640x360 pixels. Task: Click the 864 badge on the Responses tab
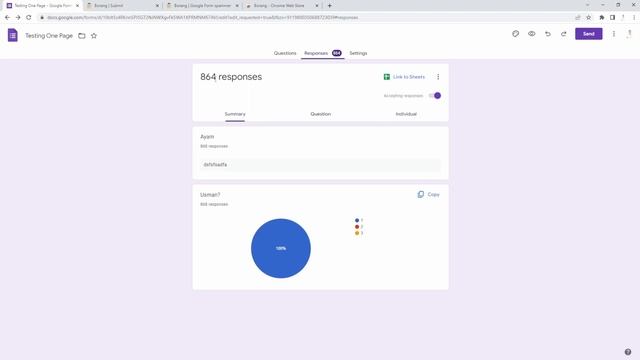pos(336,53)
